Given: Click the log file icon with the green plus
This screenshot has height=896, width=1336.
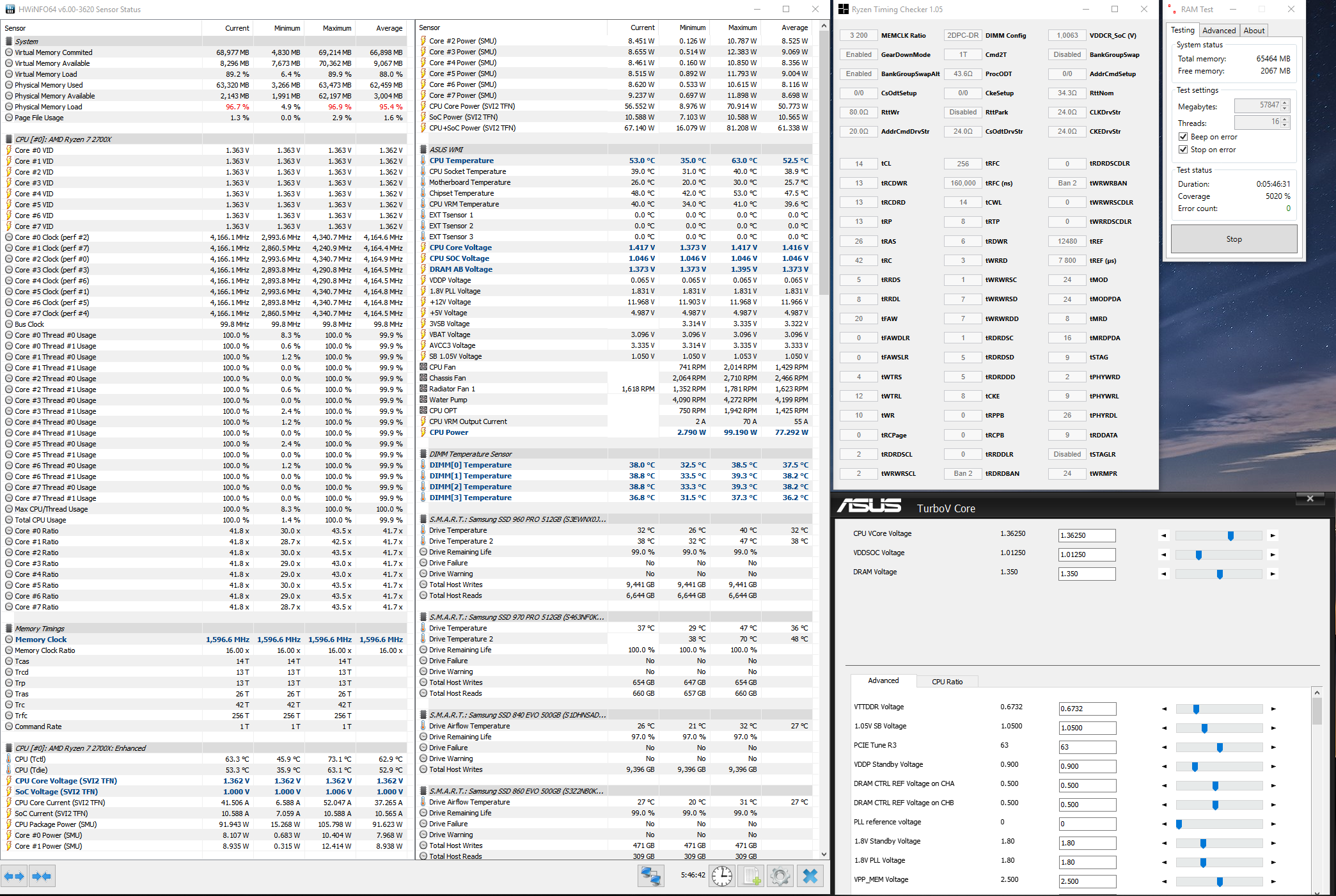Looking at the screenshot, I should tap(751, 876).
